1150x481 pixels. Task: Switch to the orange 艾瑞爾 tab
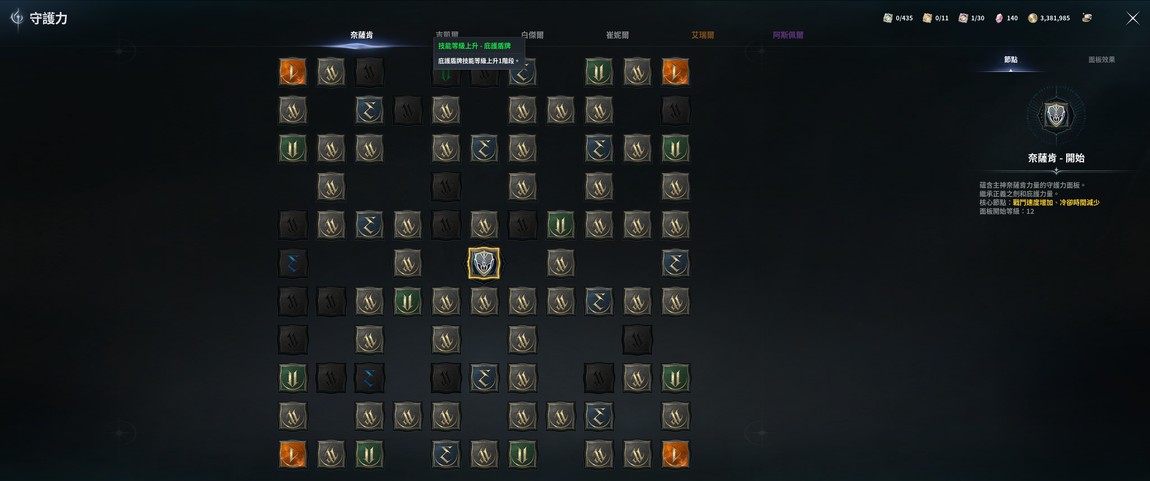point(702,35)
